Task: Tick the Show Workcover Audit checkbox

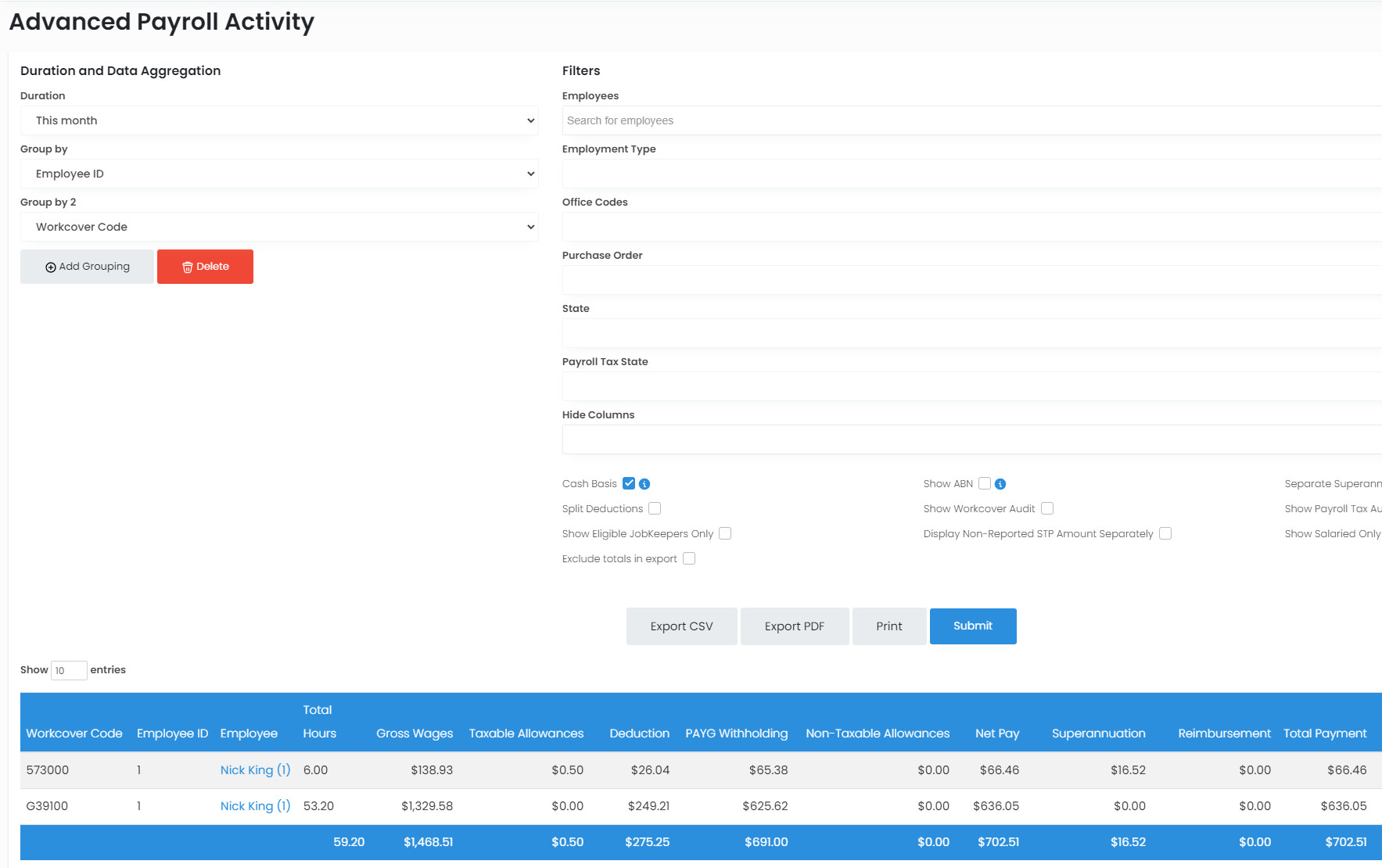Action: click(x=1047, y=508)
